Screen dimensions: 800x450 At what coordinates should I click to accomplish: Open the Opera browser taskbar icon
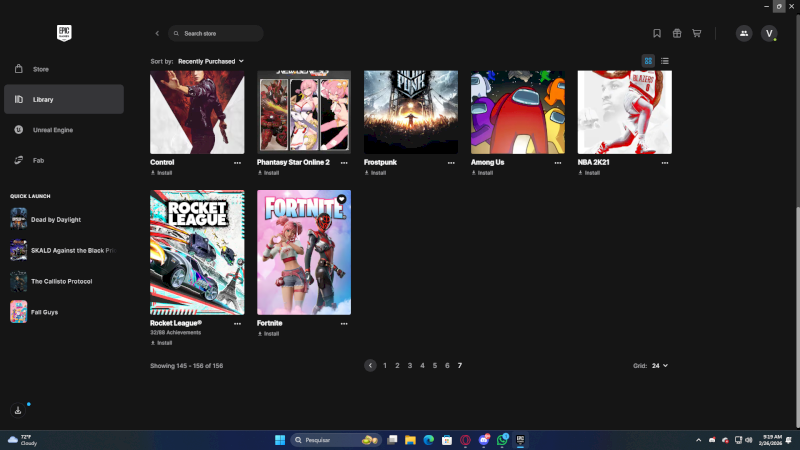click(x=465, y=440)
